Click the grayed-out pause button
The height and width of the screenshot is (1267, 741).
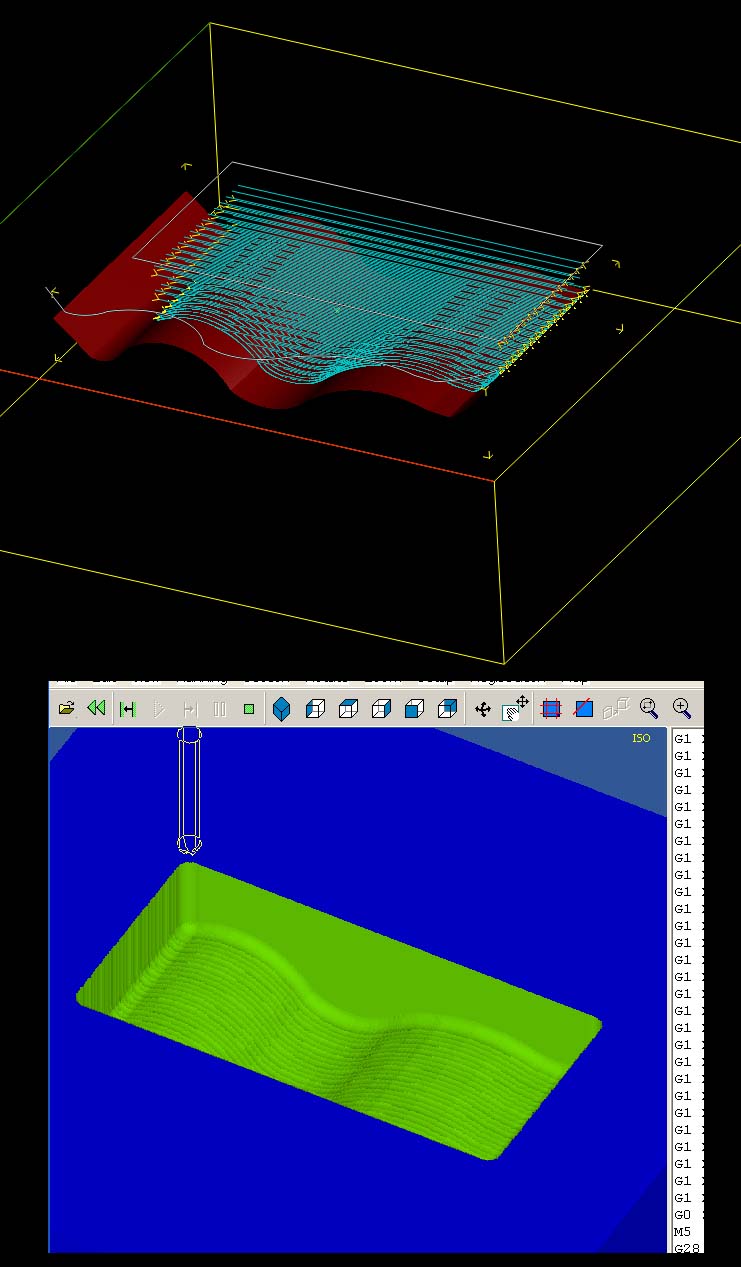(220, 709)
